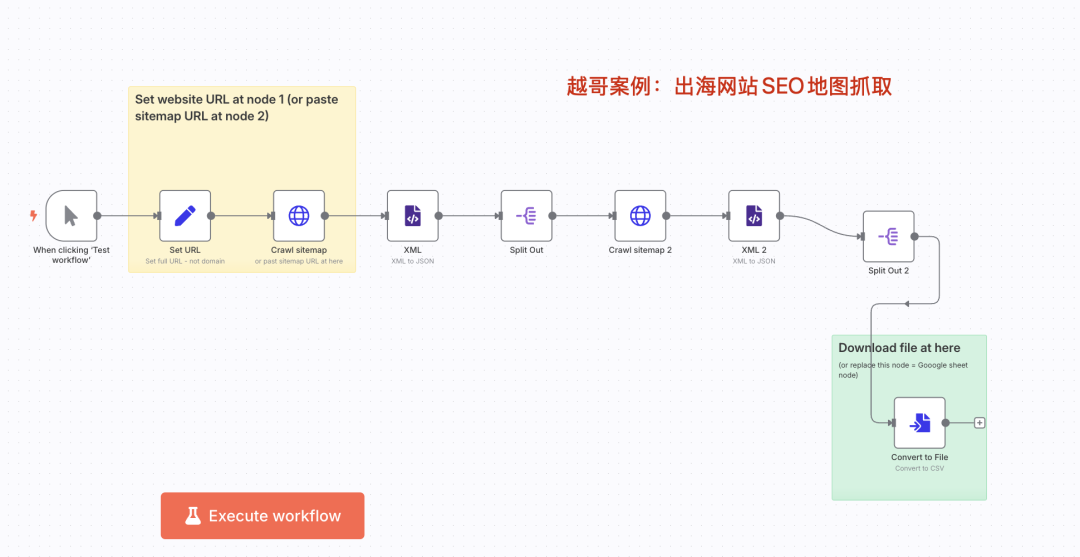The image size is (1080, 557).
Task: Select the 'Download file at here' sticky heading
Action: coord(899,348)
